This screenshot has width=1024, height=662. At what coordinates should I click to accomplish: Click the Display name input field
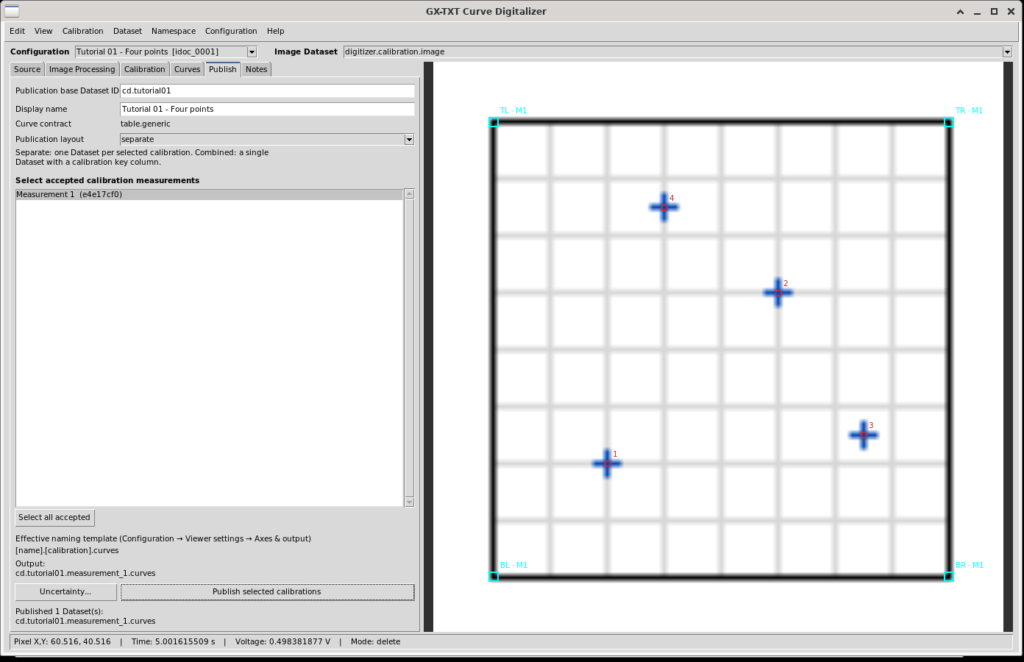pyautogui.click(x=267, y=109)
